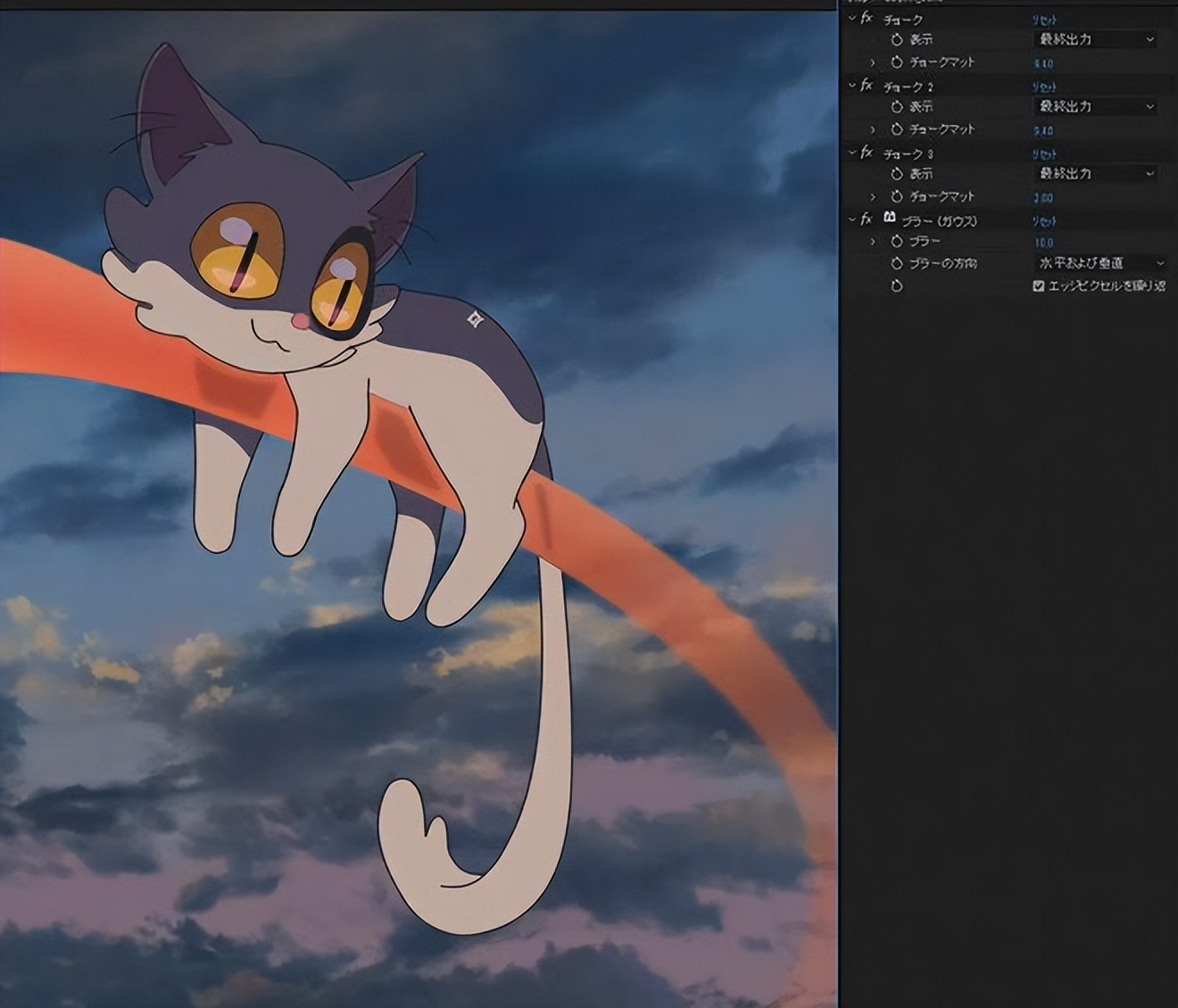Click the ブラーの方向 property label
The width and height of the screenshot is (1178, 1008).
(x=942, y=264)
